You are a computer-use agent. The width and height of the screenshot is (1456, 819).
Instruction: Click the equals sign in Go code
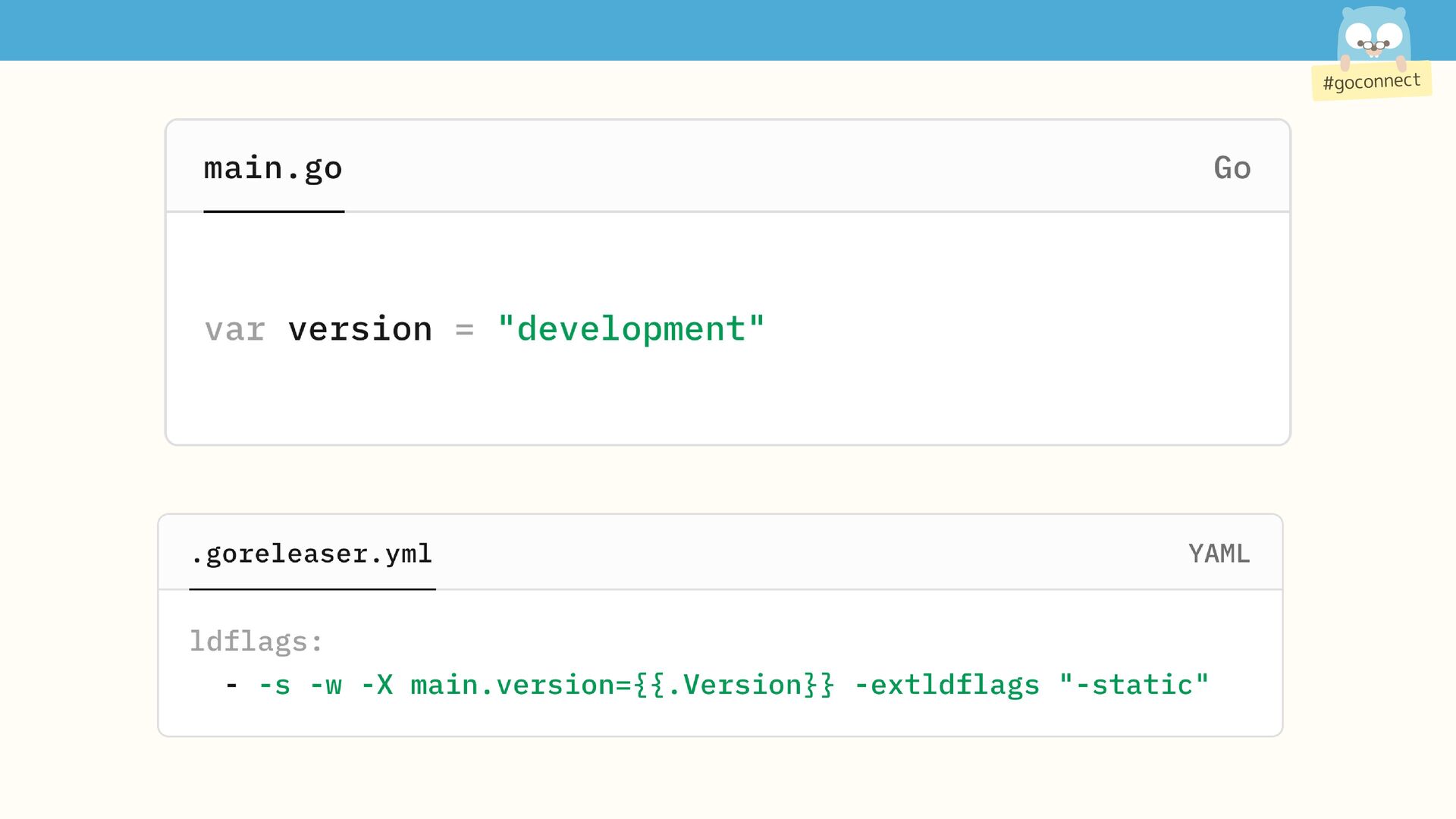pyautogui.click(x=464, y=330)
